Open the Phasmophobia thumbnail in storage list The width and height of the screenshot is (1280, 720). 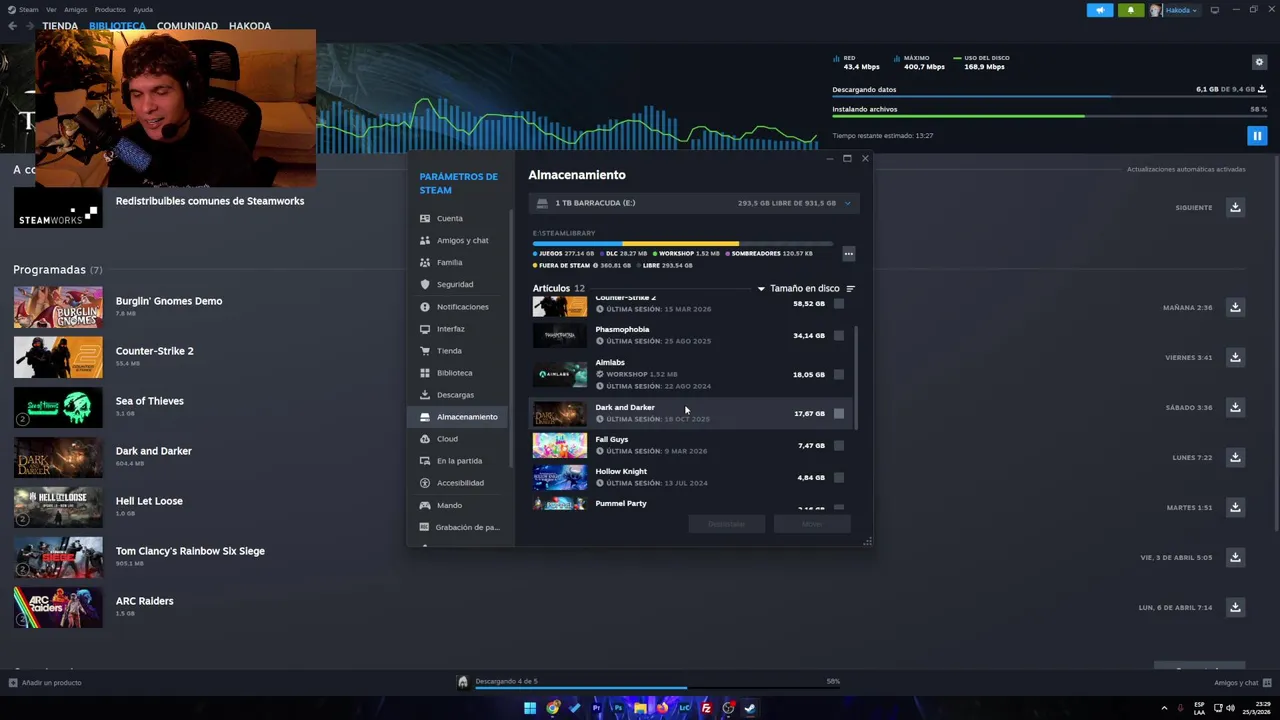(560, 335)
